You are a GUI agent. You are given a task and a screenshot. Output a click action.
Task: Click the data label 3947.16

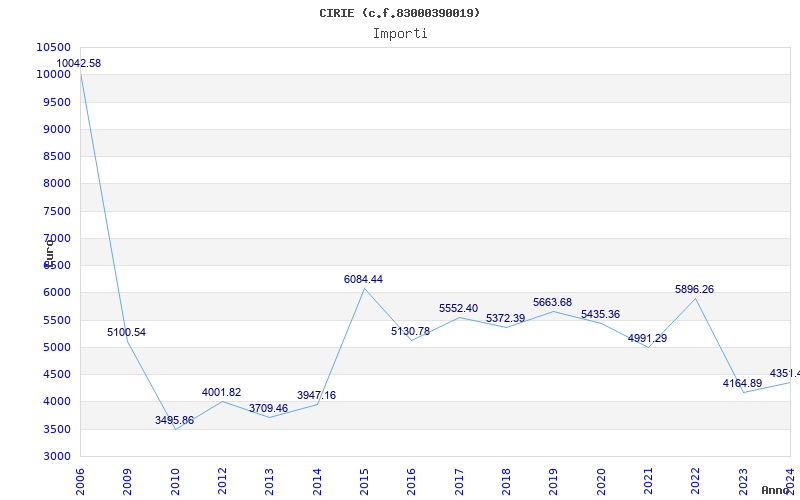click(x=316, y=395)
